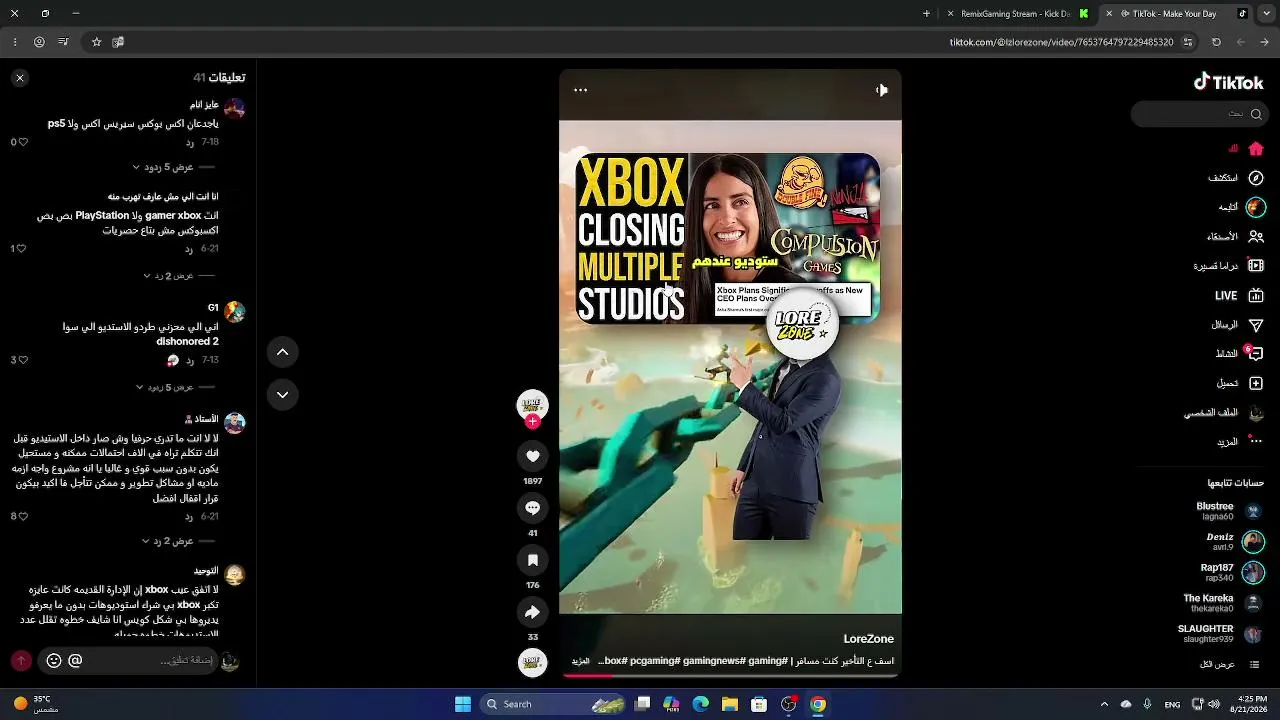The image size is (1280, 720).
Task: Go to the next video with down arrow
Action: pos(282,394)
